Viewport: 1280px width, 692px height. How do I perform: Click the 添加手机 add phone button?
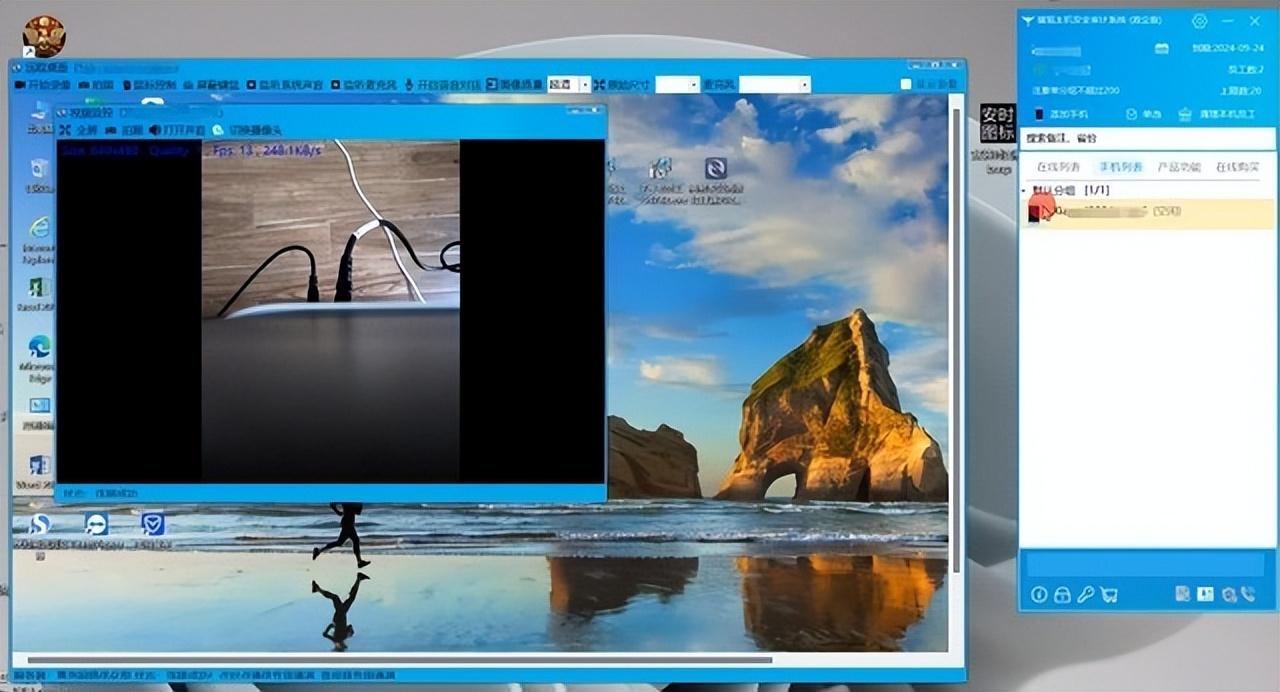[x=1061, y=114]
